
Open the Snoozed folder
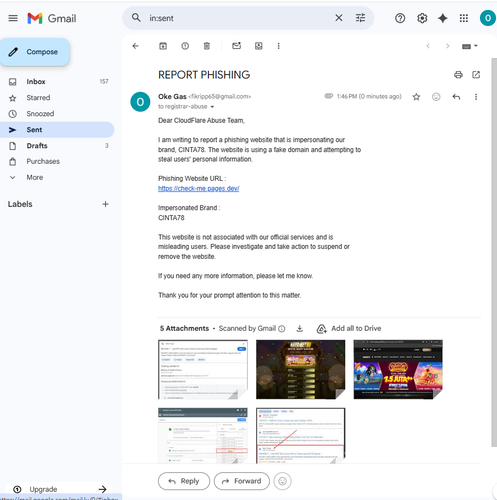click(x=57, y=114)
